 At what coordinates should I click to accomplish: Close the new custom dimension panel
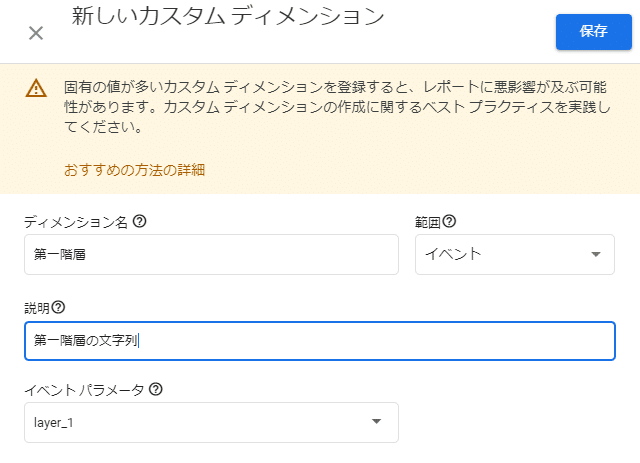pyautogui.click(x=36, y=33)
